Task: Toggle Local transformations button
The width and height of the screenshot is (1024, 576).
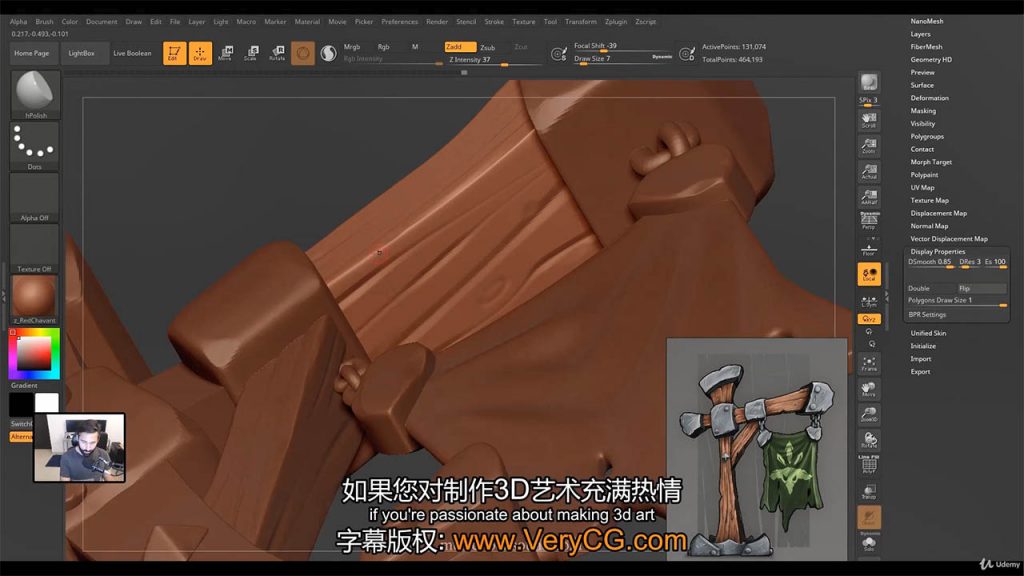Action: pos(869,274)
